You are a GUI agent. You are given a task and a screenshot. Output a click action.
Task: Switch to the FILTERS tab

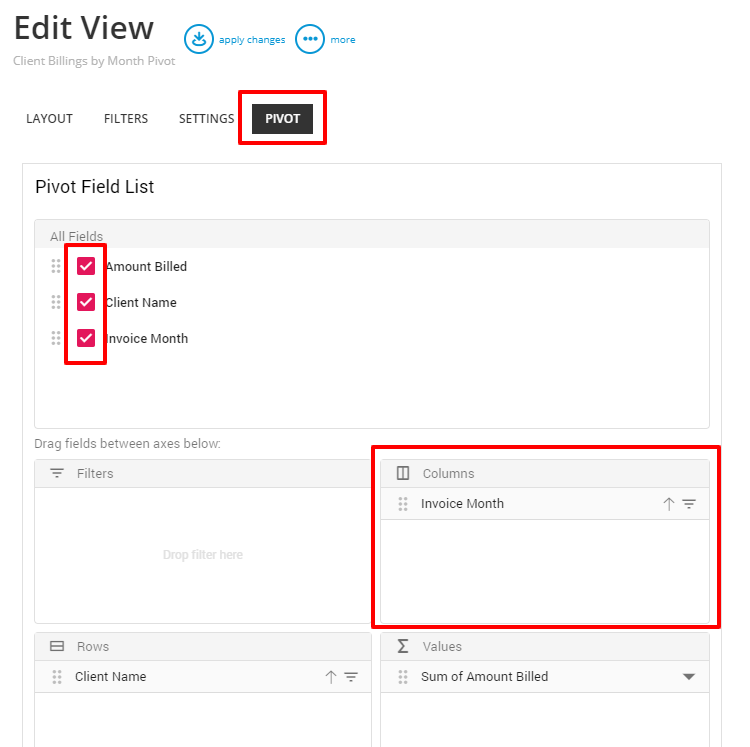(x=126, y=119)
